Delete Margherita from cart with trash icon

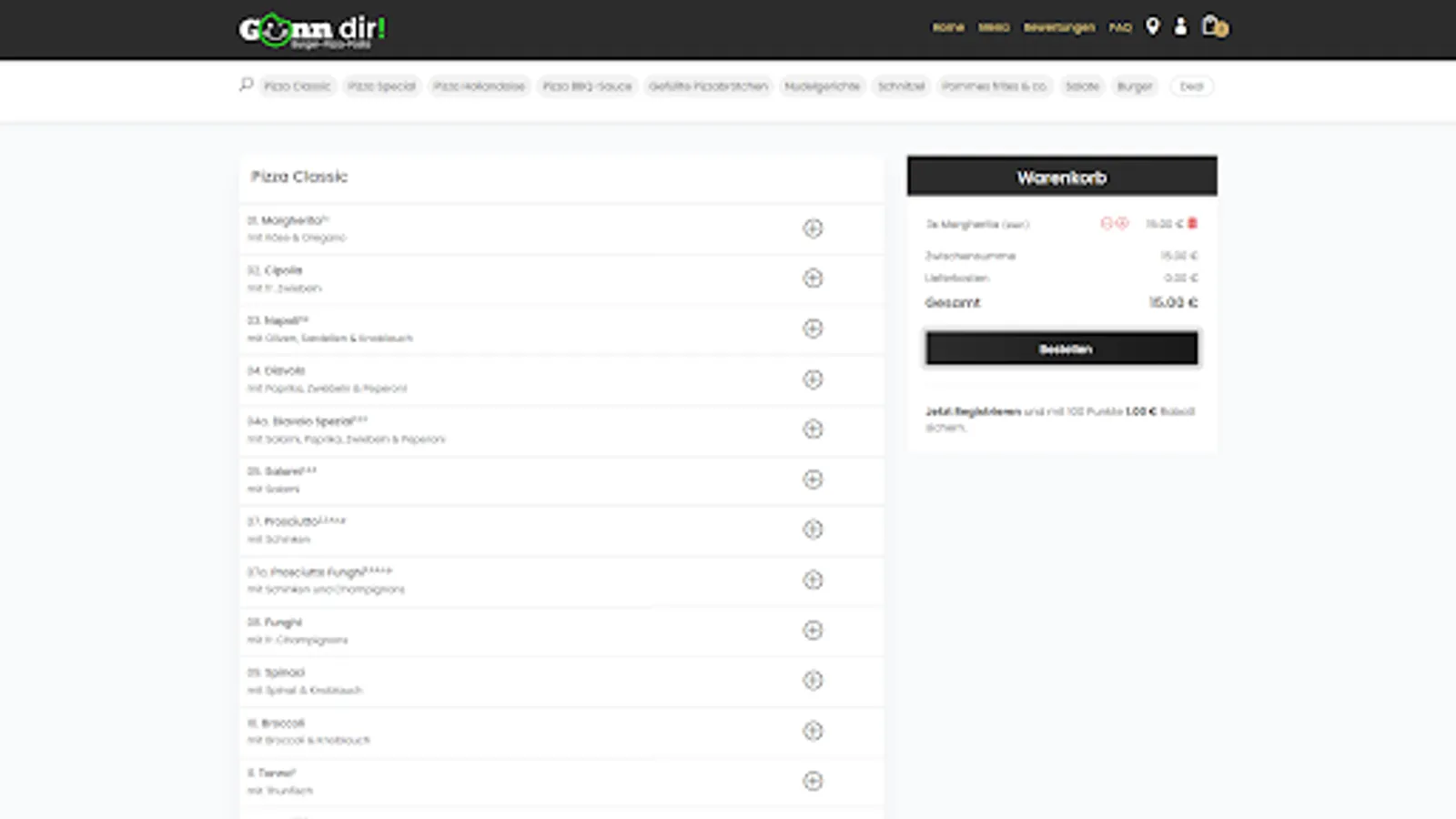(x=1192, y=223)
